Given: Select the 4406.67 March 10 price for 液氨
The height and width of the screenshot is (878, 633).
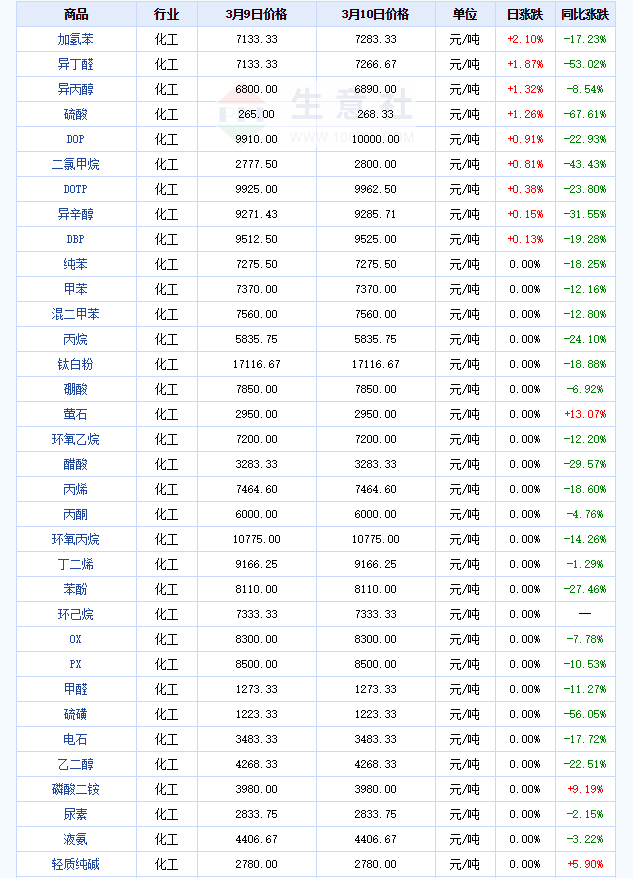Looking at the screenshot, I should [375, 839].
